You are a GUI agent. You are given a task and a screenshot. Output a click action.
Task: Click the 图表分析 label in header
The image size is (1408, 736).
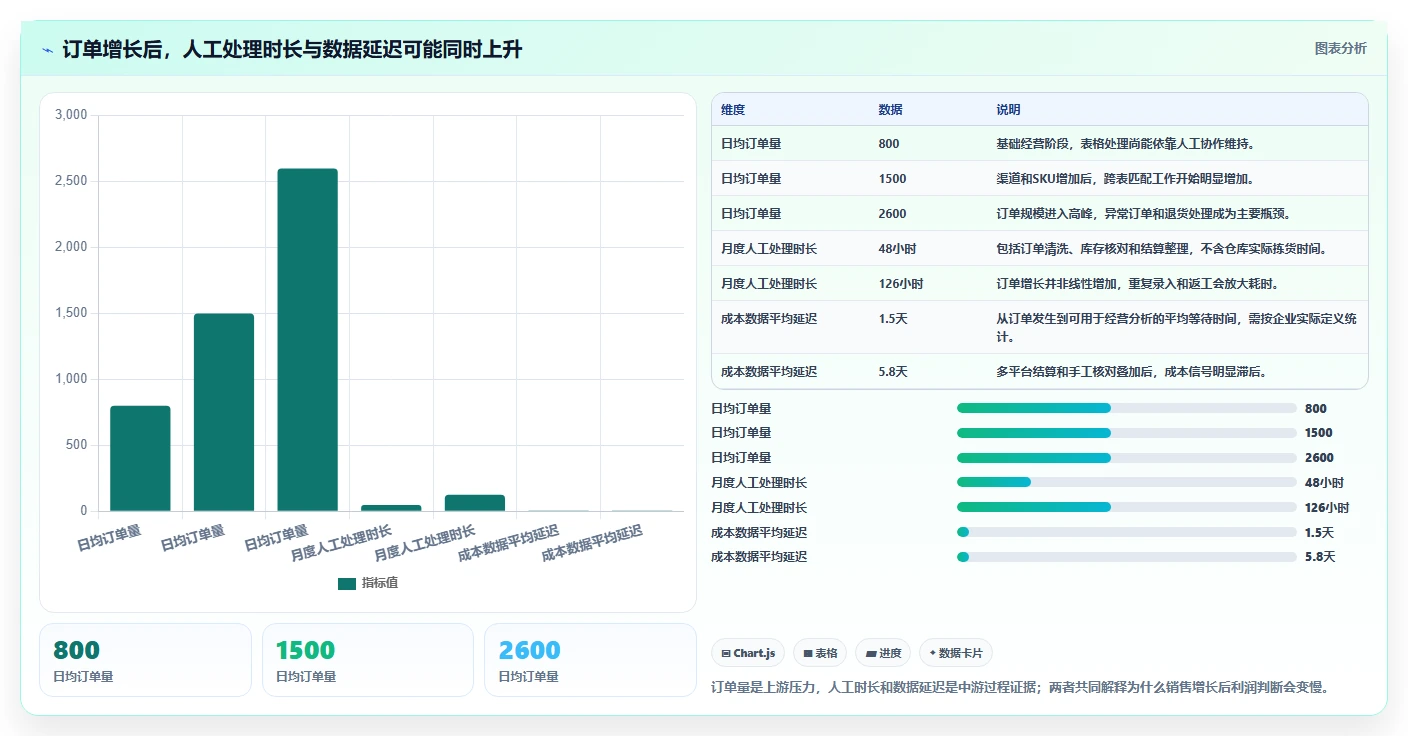[x=1340, y=48]
